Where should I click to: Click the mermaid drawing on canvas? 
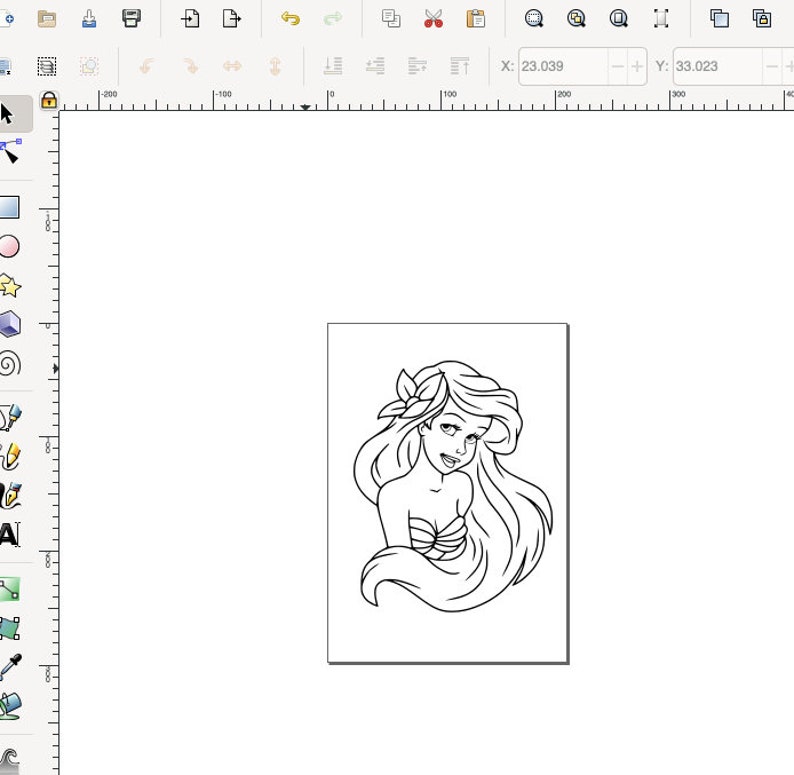453,486
